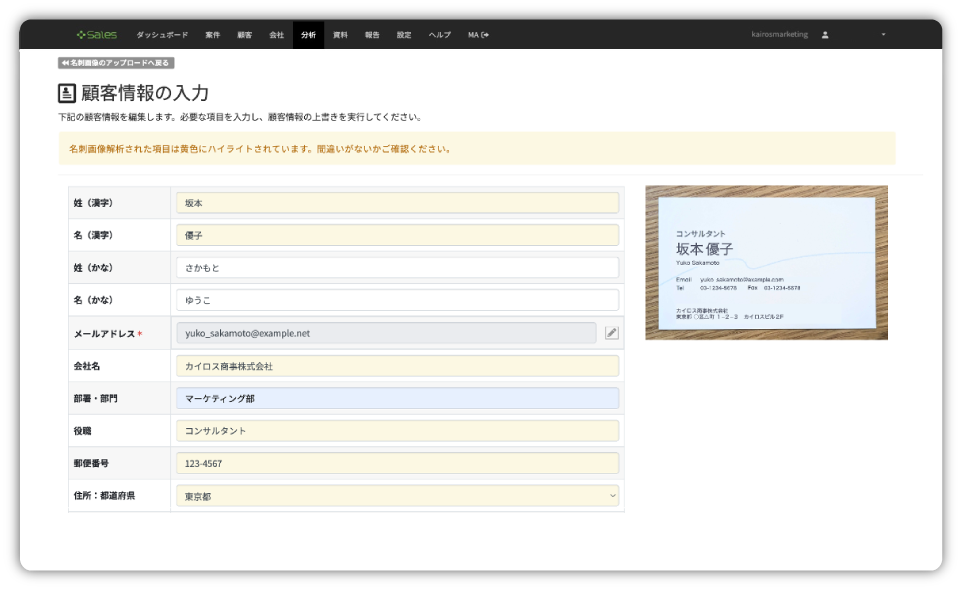Expand the account caret menu at top right
The image size is (960, 596).
click(883, 35)
